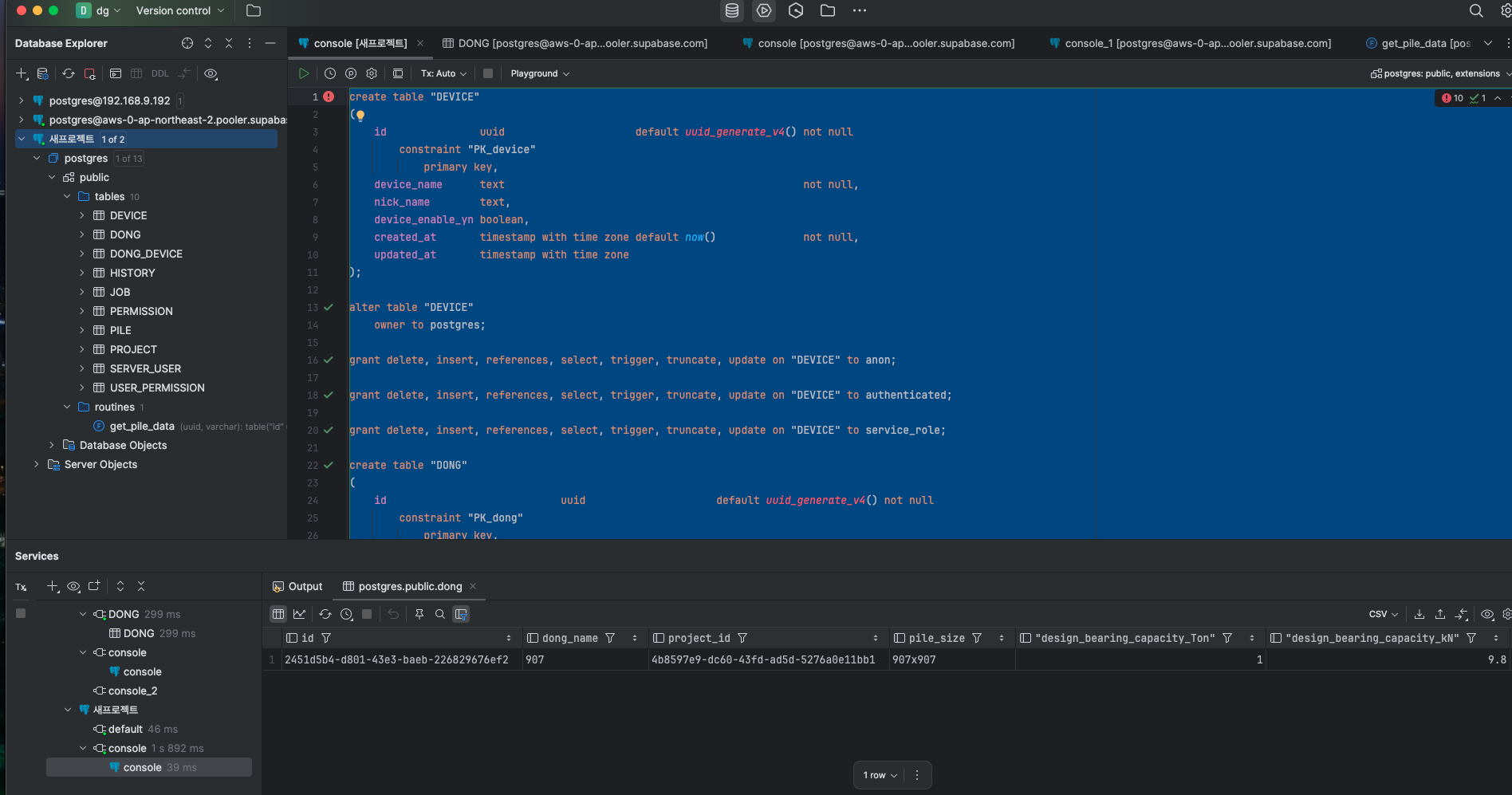Filter the dong_name column
Image resolution: width=1512 pixels, height=795 pixels.
610,638
